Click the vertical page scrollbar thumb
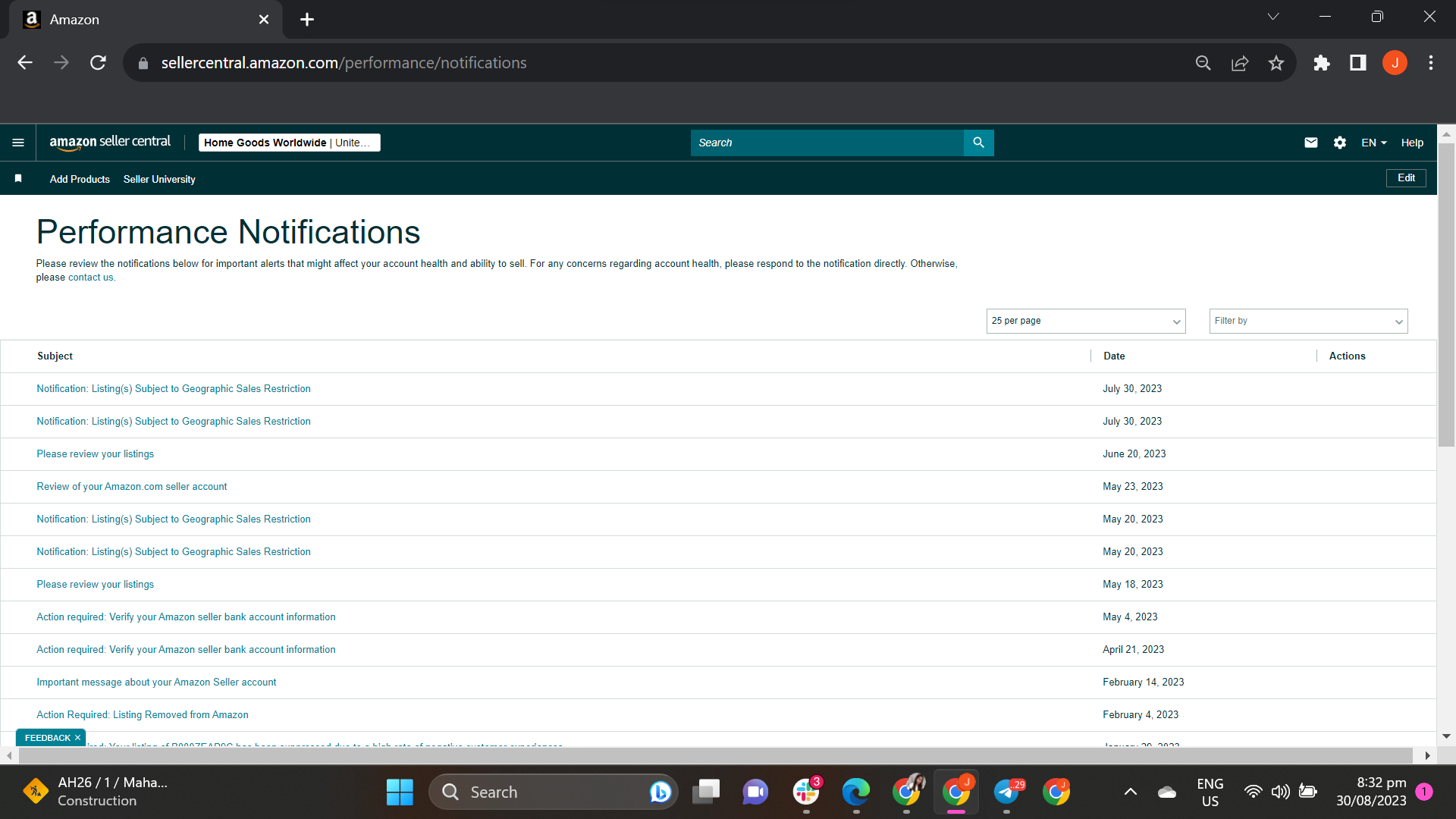The height and width of the screenshot is (819, 1456). click(x=1447, y=296)
